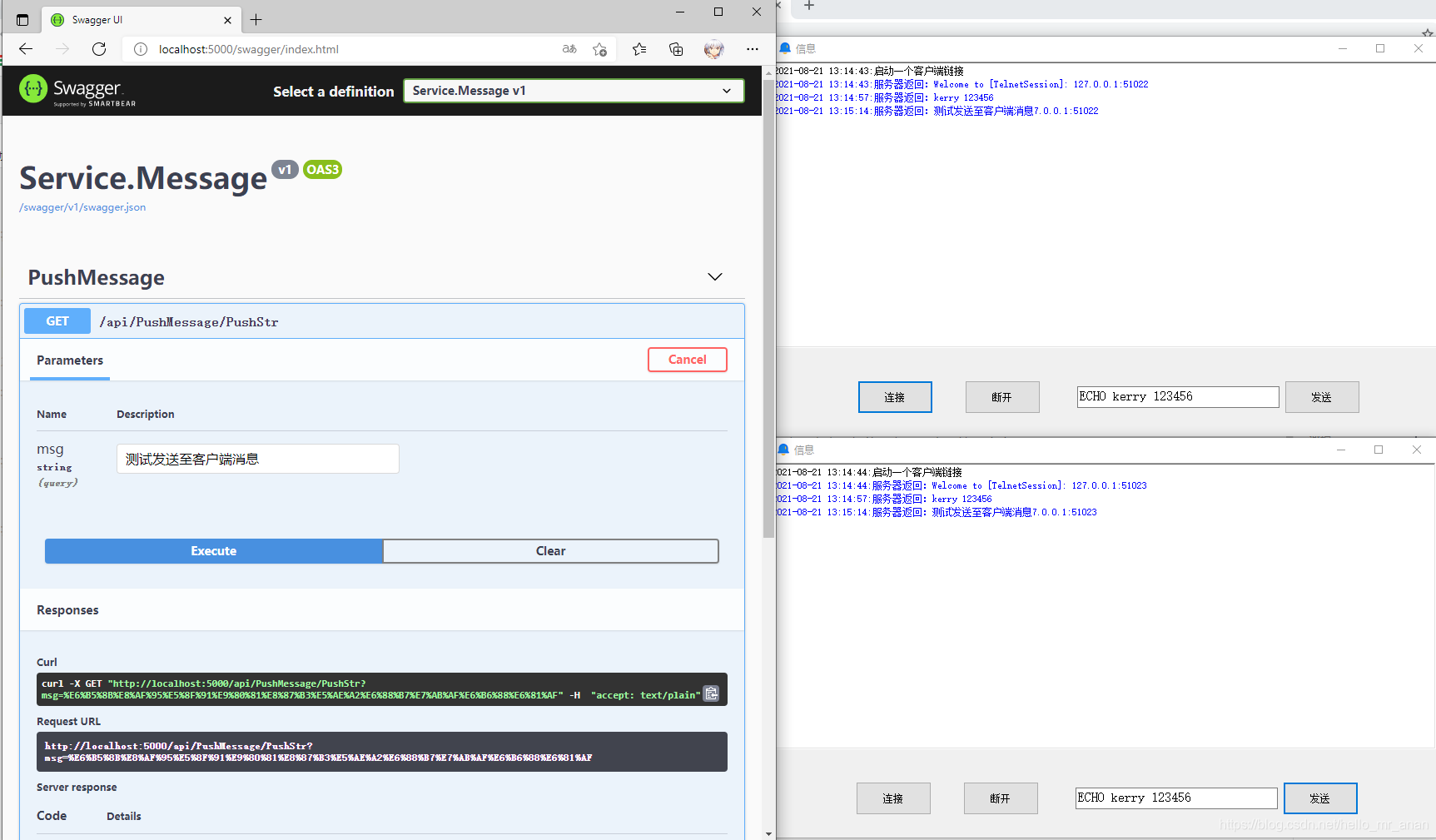
Task: Click the Responses heading
Action: coord(67,610)
